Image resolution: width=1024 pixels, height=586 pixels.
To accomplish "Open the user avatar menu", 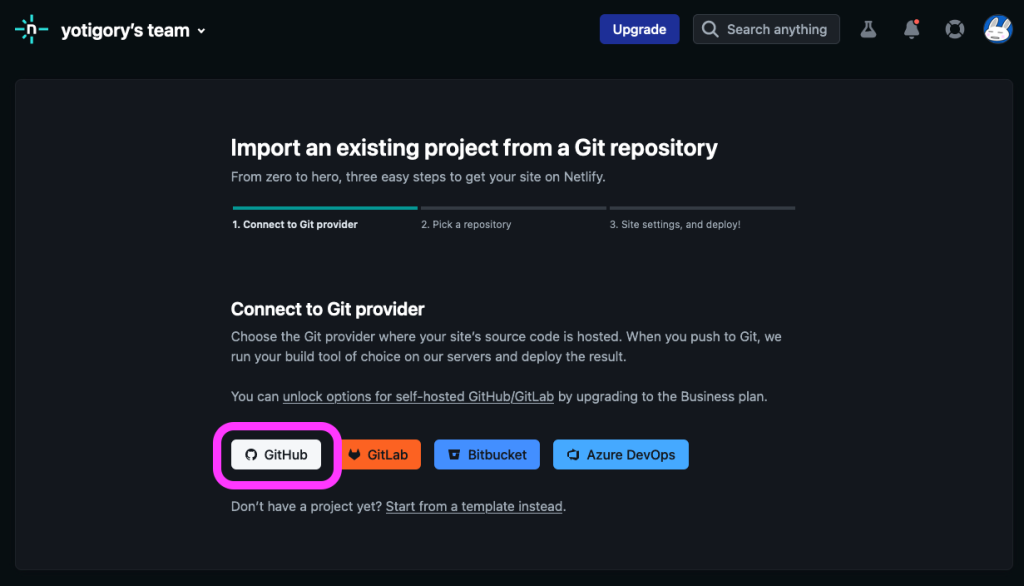I will point(997,29).
